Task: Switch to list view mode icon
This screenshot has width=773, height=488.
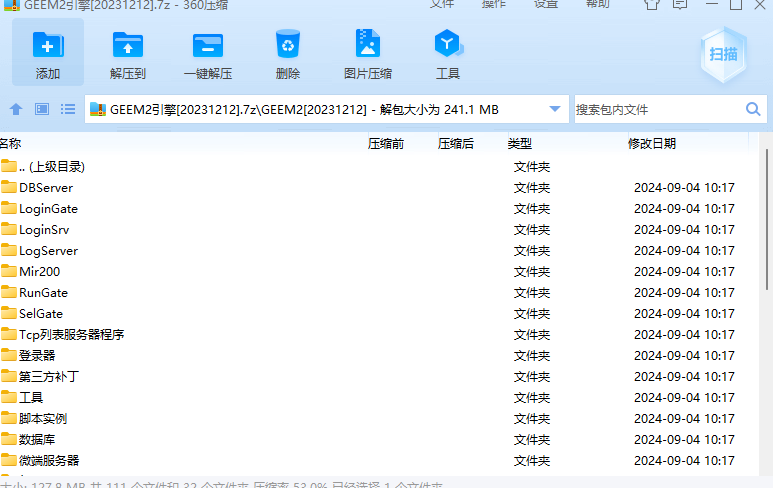Action: [68, 109]
